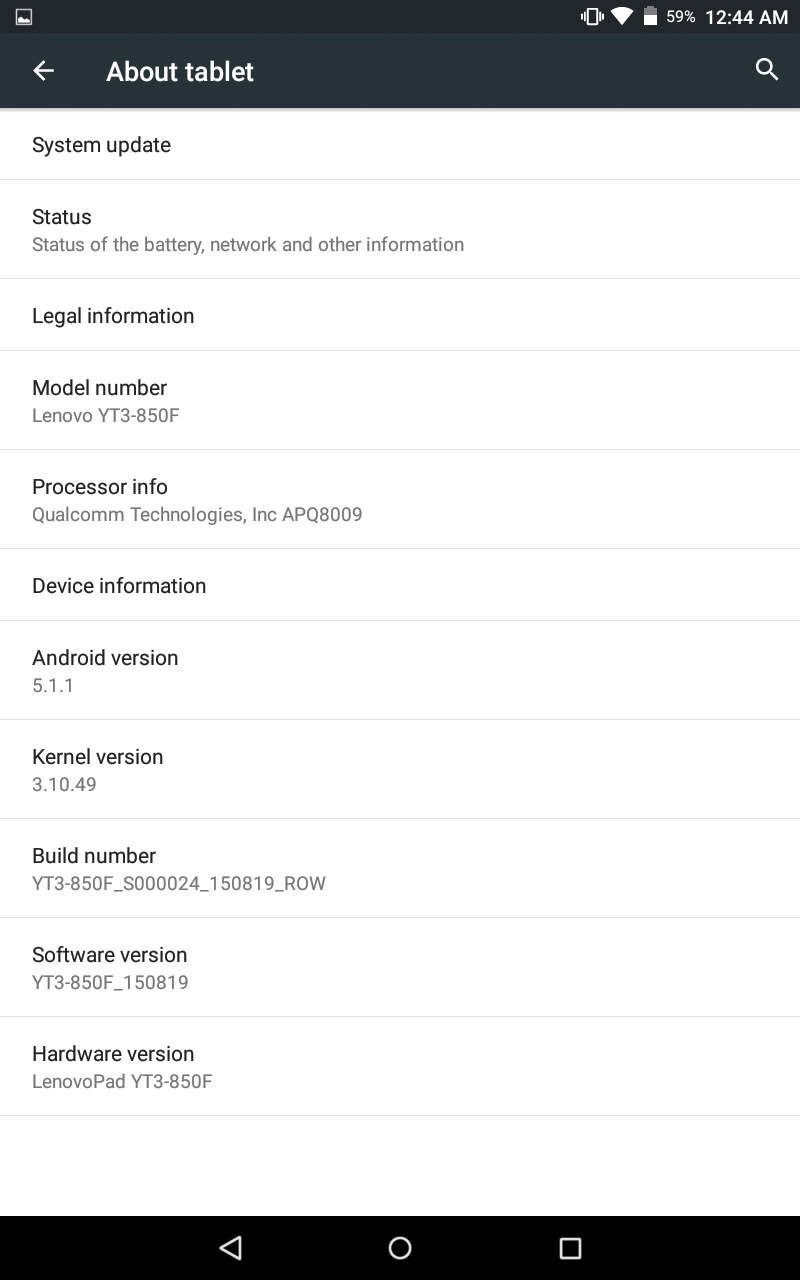Tap the picture notification icon in status bar

[24, 16]
